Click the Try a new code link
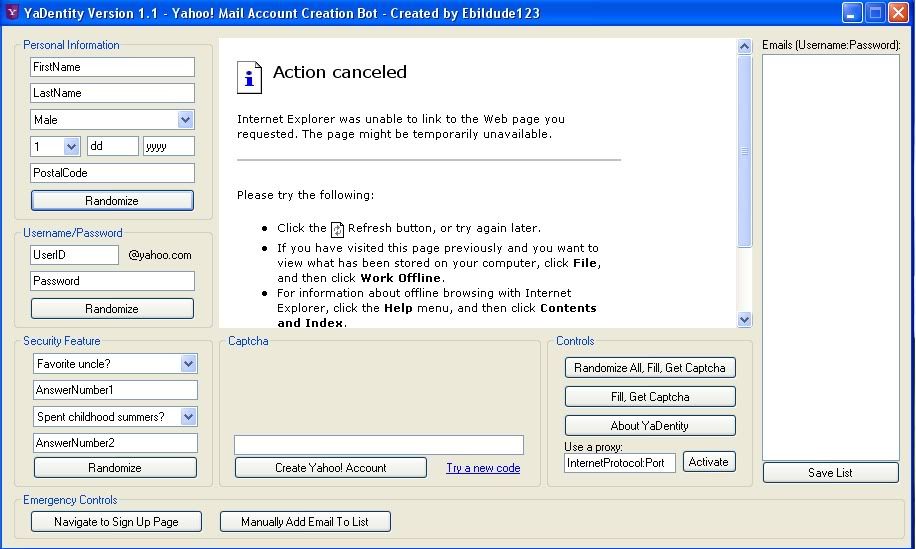 483,468
